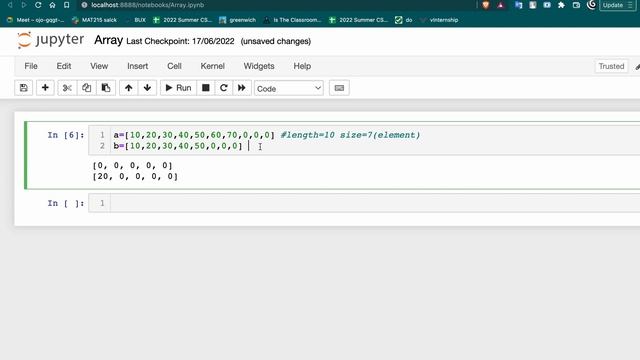Click the Trusted notebook indicator
Screen dimensions: 640x360
[x=611, y=66]
